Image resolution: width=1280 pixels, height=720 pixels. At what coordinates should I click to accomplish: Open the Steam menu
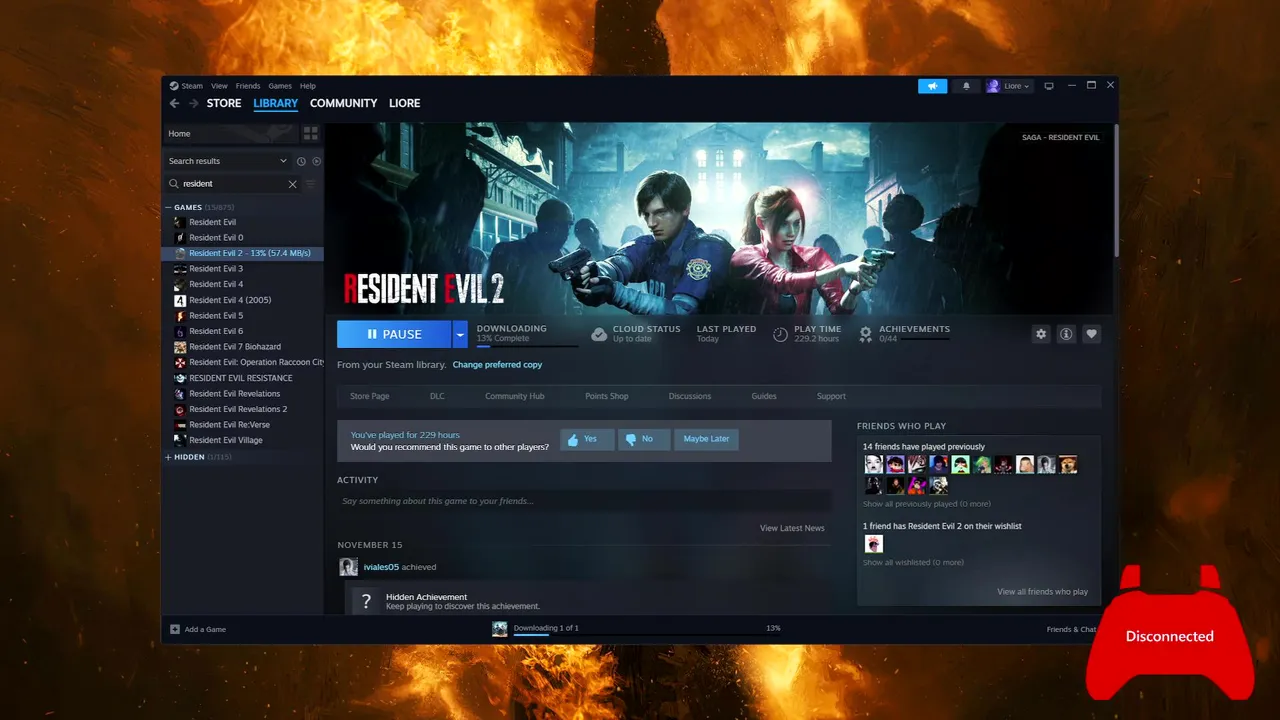[192, 86]
